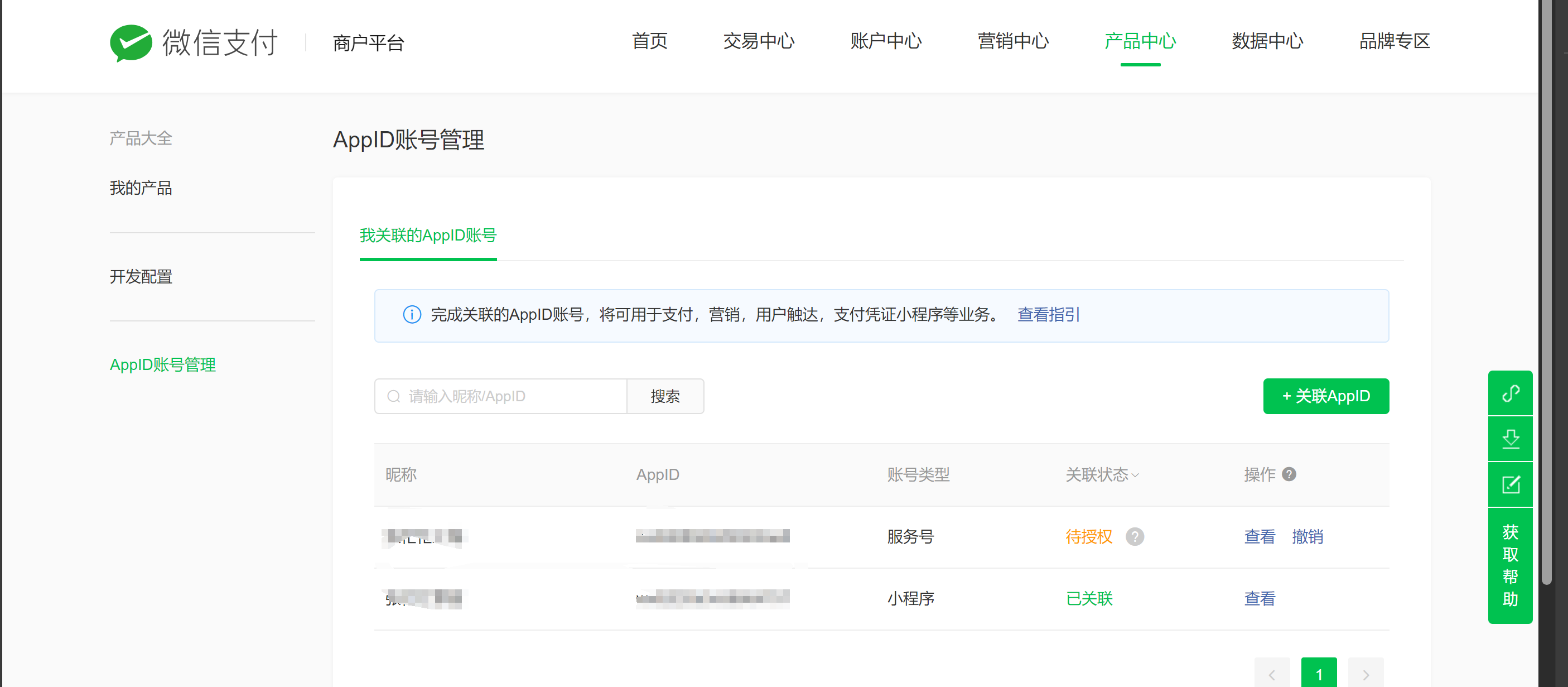The height and width of the screenshot is (687, 1568).
Task: Open the 查看指引 link
Action: [1048, 315]
